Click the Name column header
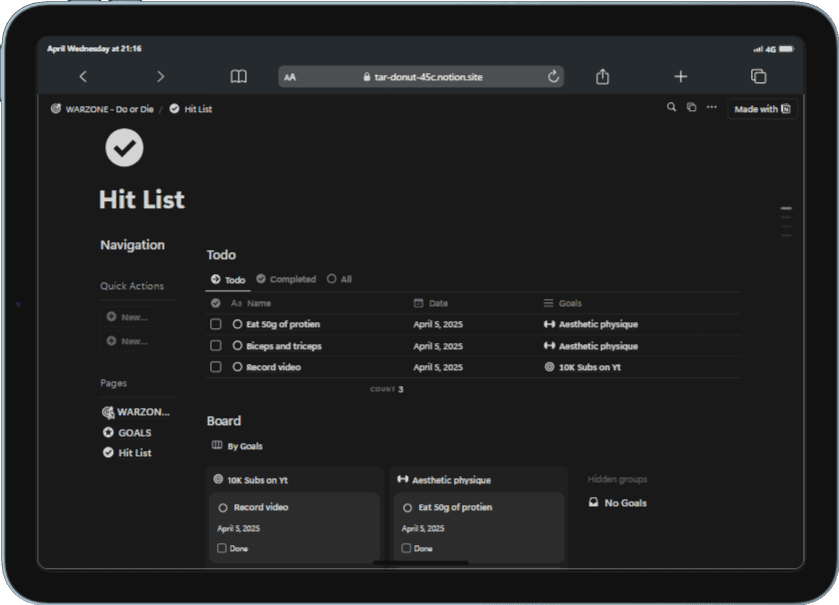Image resolution: width=839 pixels, height=605 pixels. 251,303
